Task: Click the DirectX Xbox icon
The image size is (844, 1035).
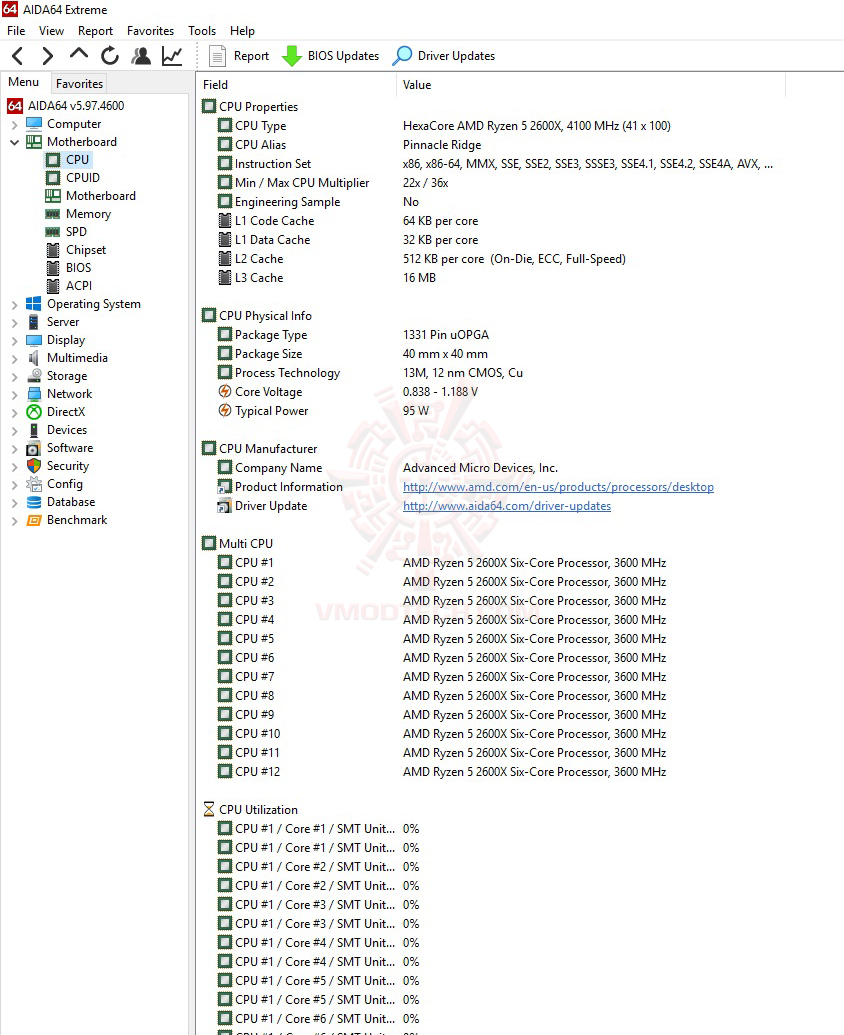Action: click(x=34, y=412)
